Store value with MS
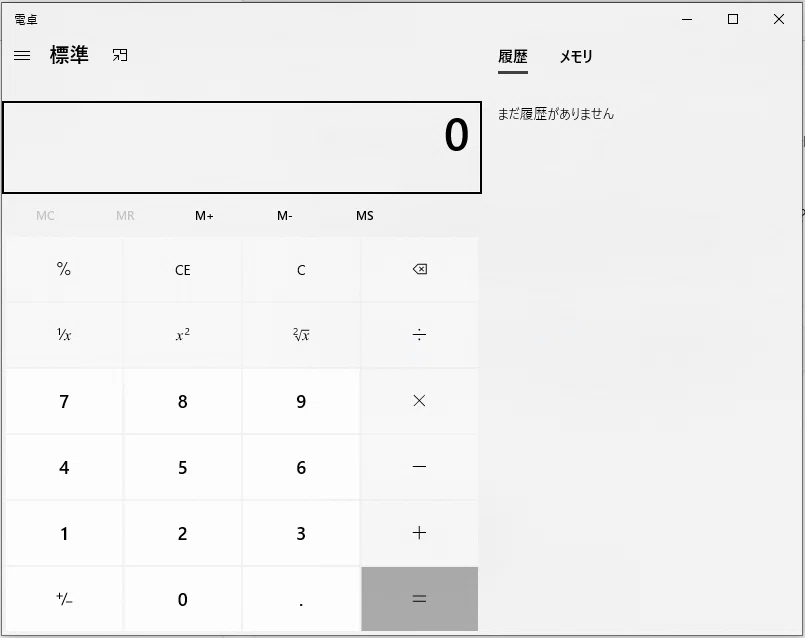 [365, 216]
